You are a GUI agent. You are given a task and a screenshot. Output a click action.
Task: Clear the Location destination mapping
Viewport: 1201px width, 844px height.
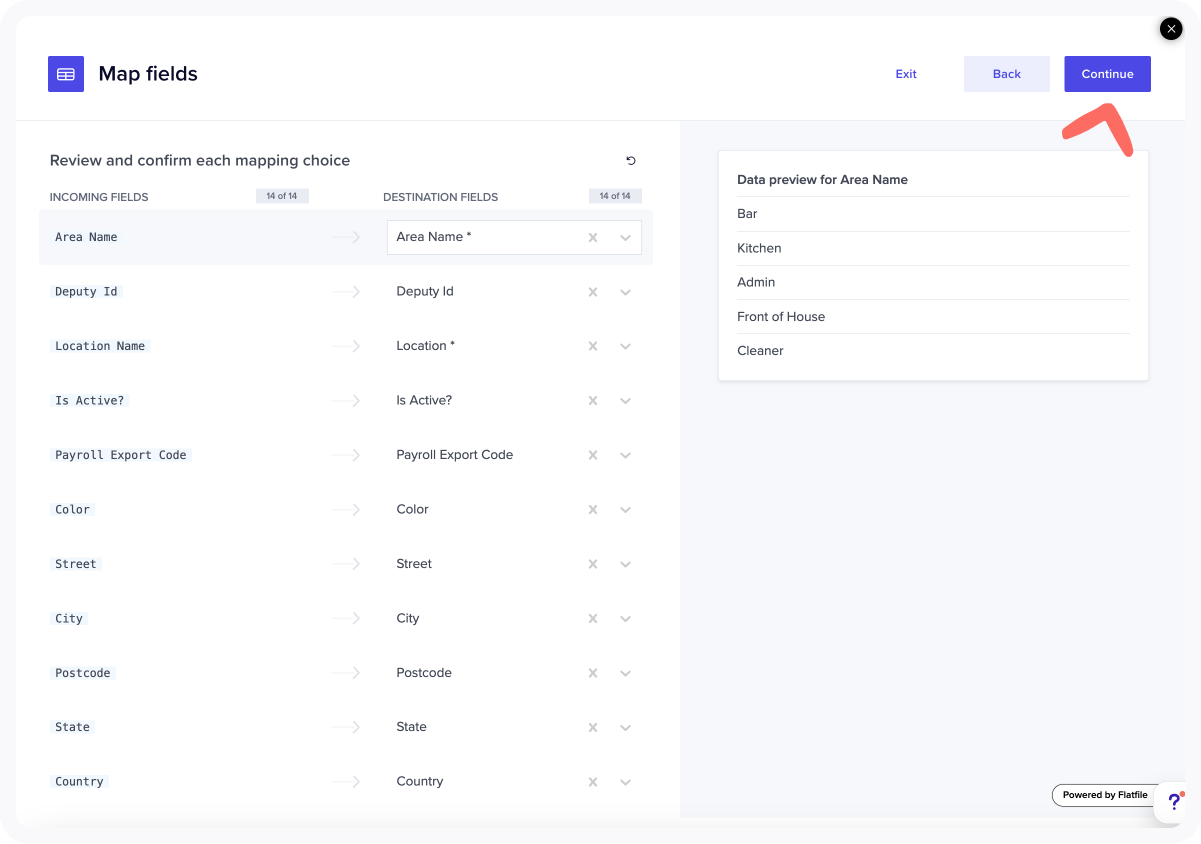point(593,346)
